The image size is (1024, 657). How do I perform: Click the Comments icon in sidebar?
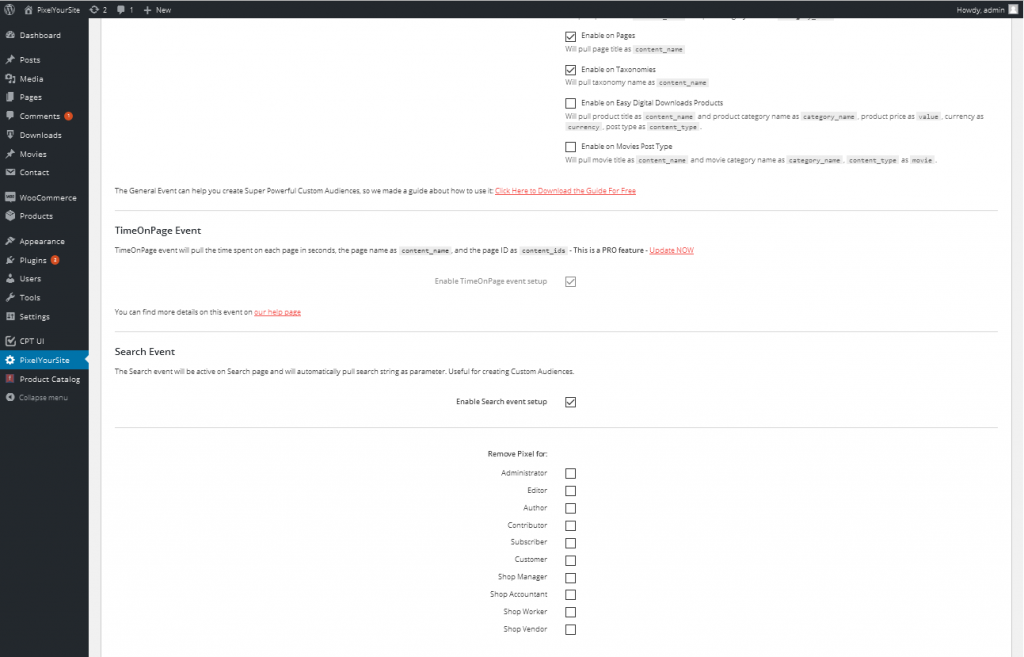[10, 116]
